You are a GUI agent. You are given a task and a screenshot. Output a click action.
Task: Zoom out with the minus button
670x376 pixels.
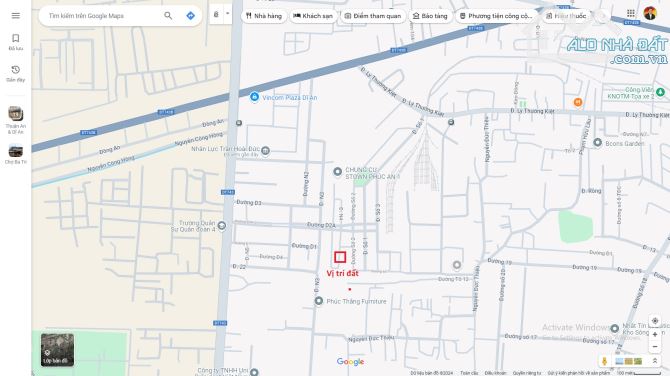pos(655,347)
